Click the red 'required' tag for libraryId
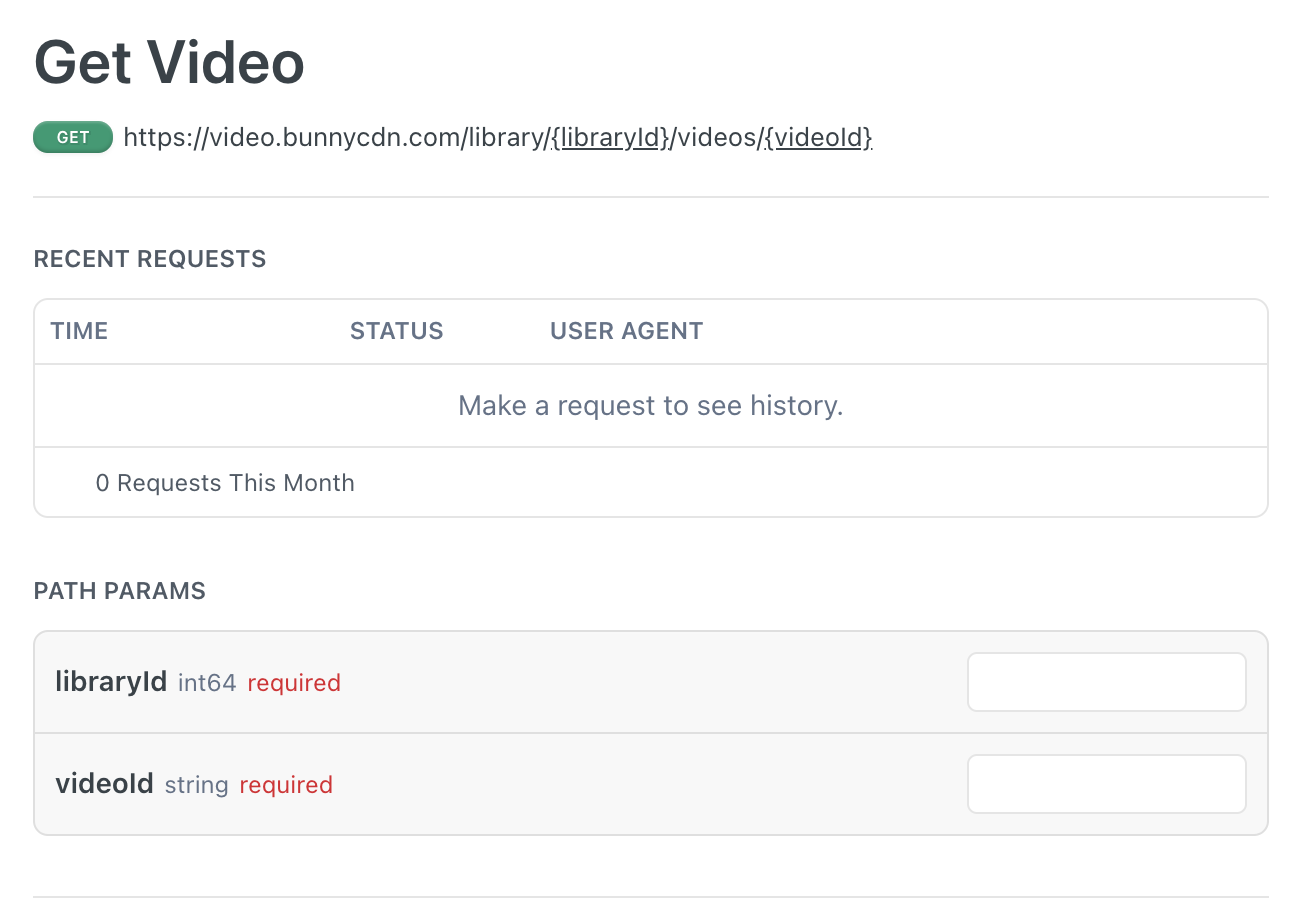This screenshot has height=900, width=1304. (294, 682)
